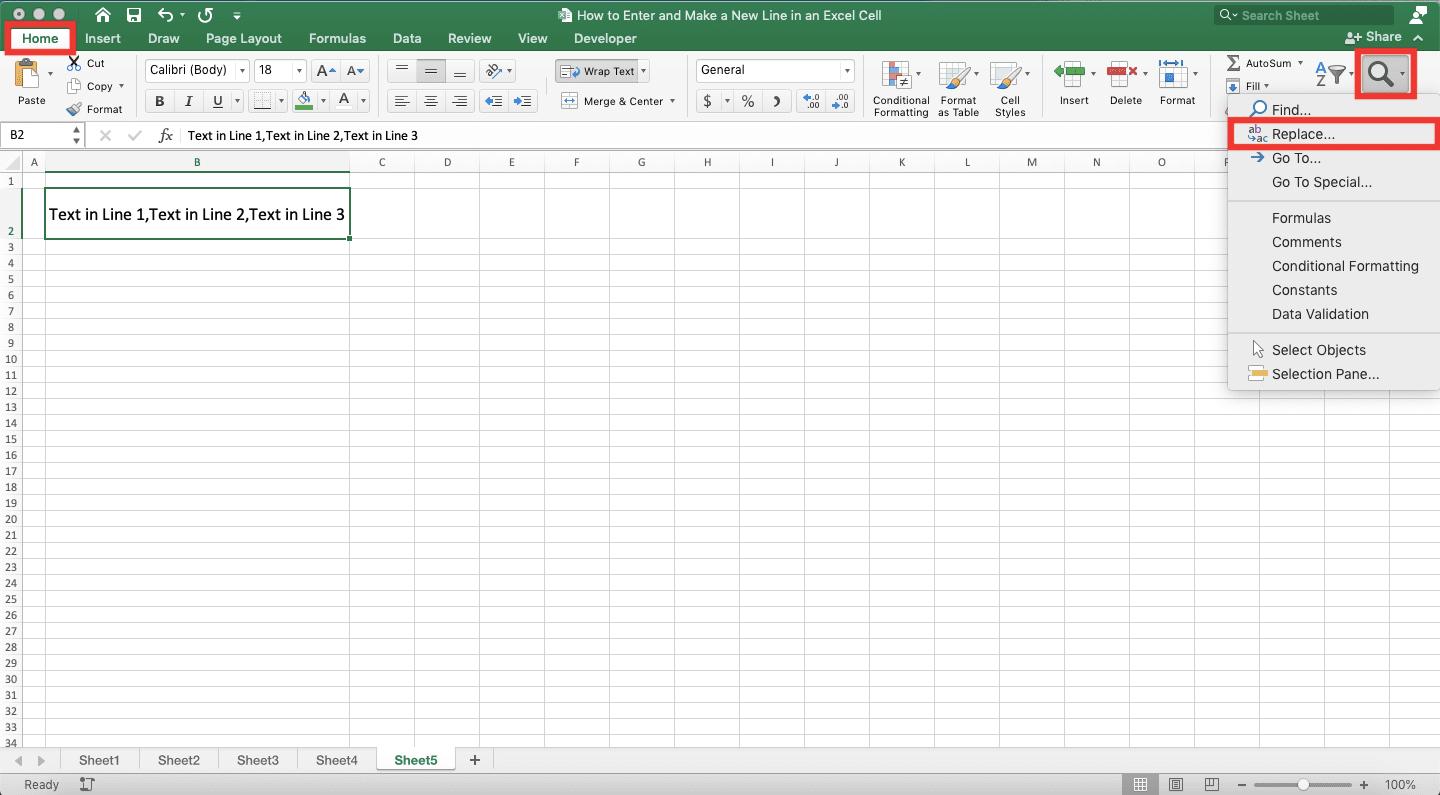Apply fill color with paint bucket icon
This screenshot has height=795, width=1440.
point(304,100)
